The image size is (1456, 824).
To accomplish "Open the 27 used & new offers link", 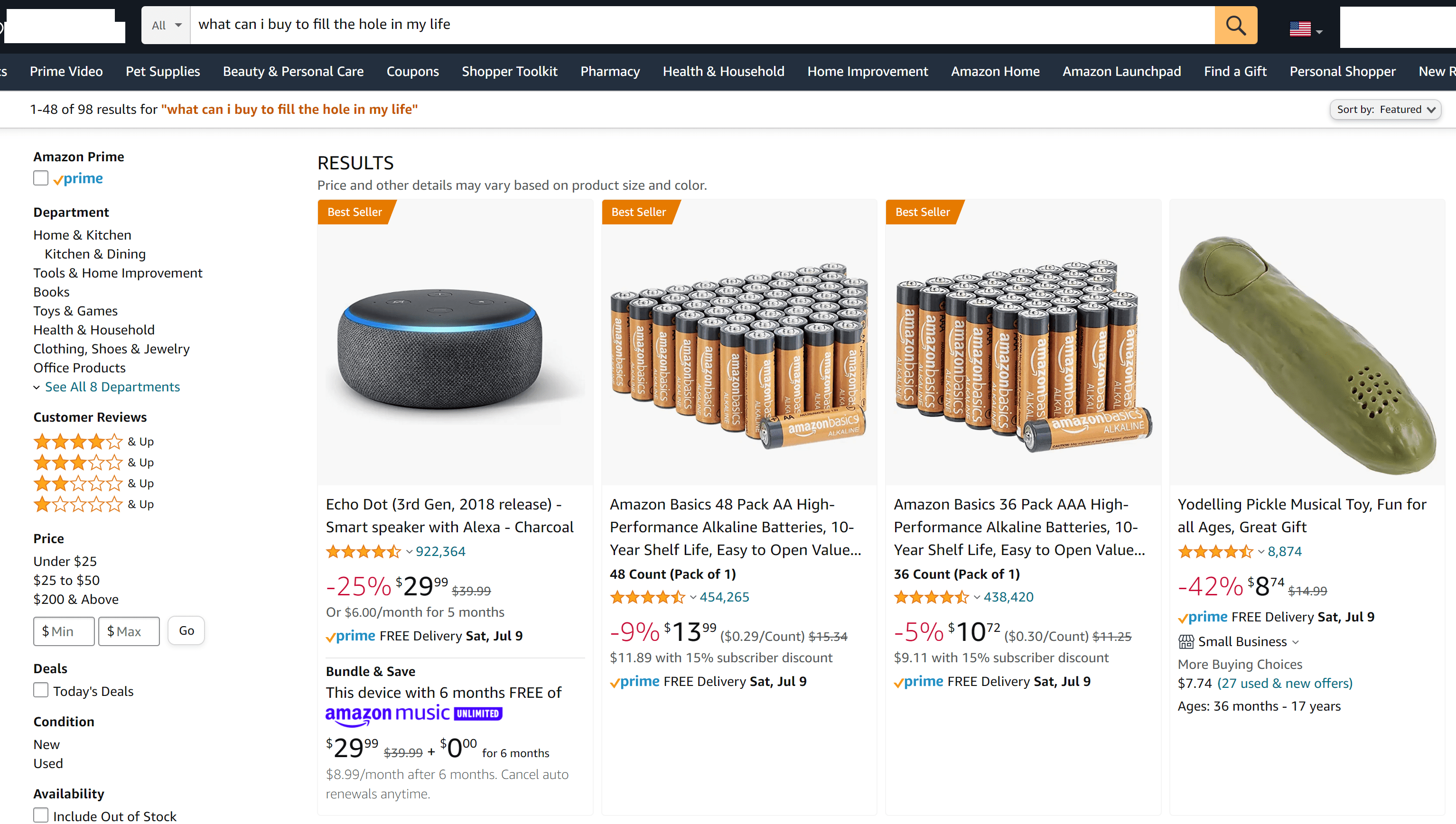I will 1284,683.
